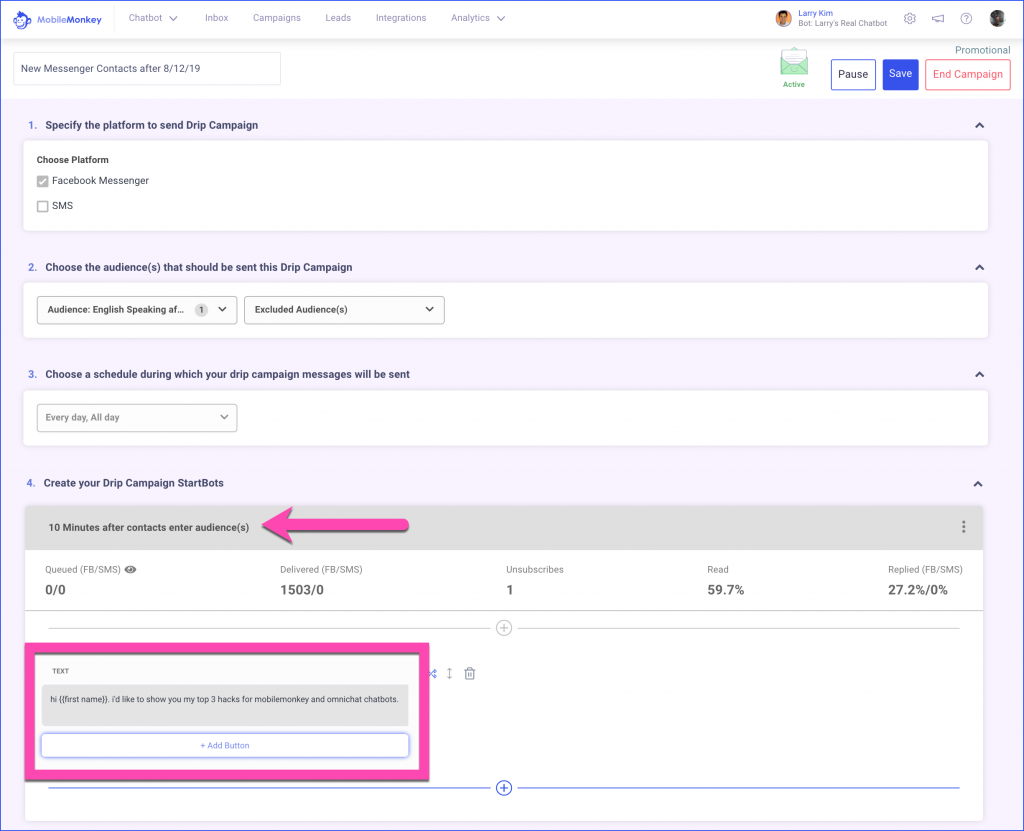Delete the text widget with the trash icon
Screen dimensions: 1024x831
point(470,674)
